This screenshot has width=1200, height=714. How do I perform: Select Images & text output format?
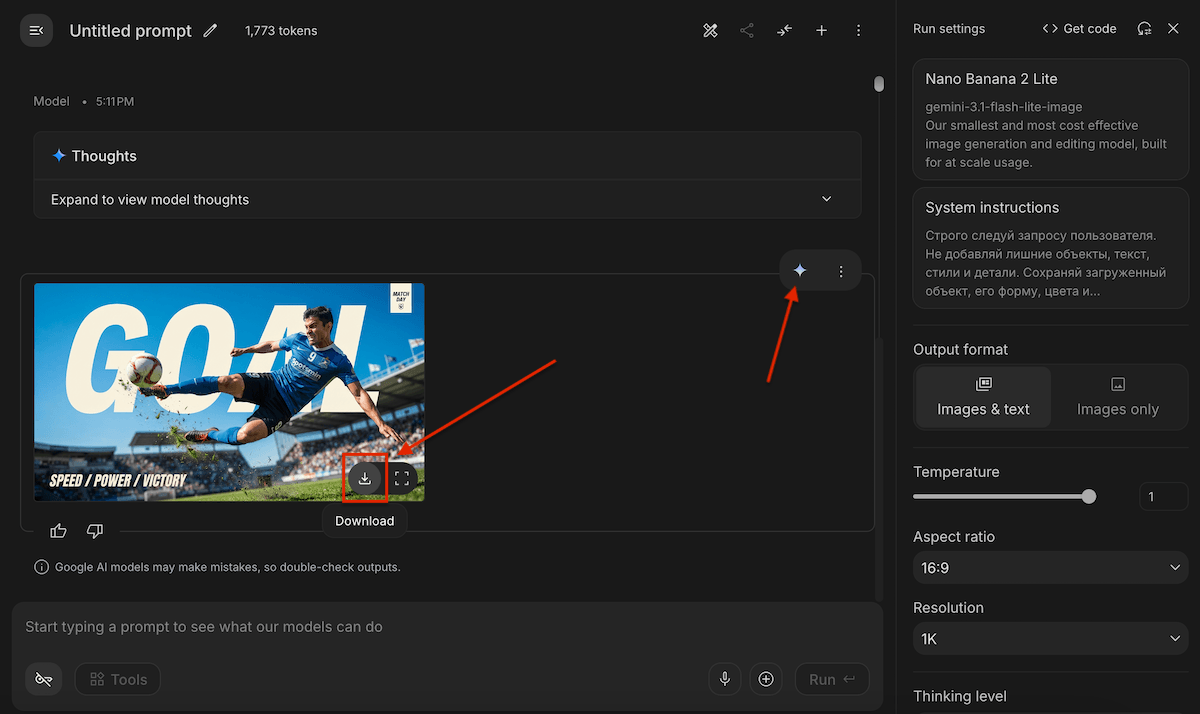tap(983, 398)
